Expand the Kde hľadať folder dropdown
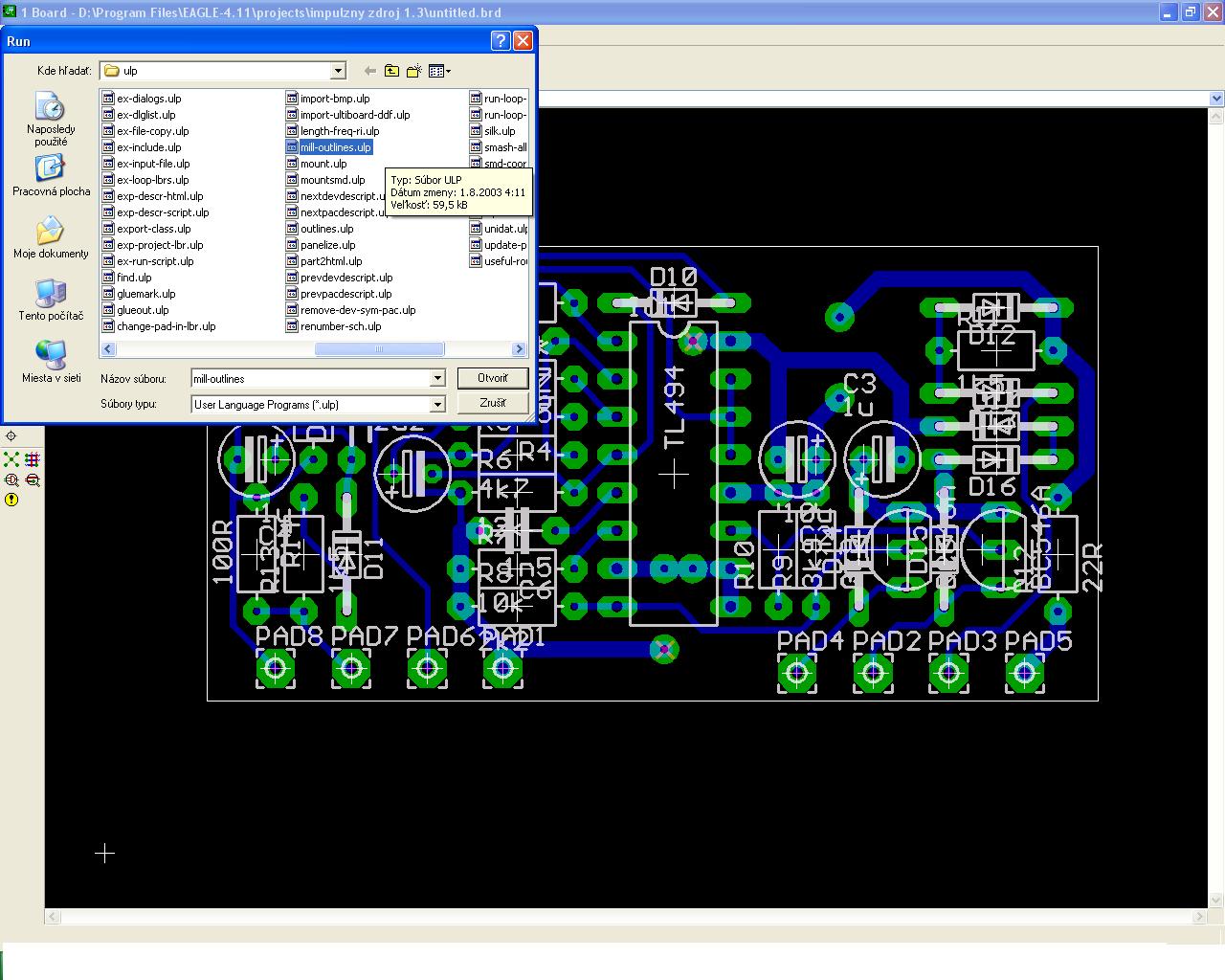Screen dimensions: 1225x980 338,71
